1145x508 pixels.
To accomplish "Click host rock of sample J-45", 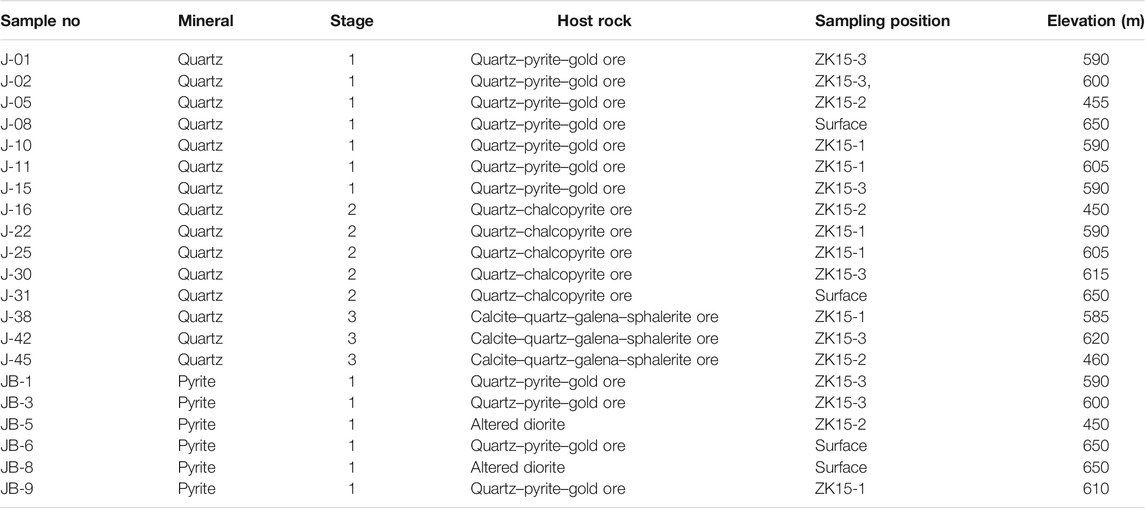I will (x=594, y=361).
